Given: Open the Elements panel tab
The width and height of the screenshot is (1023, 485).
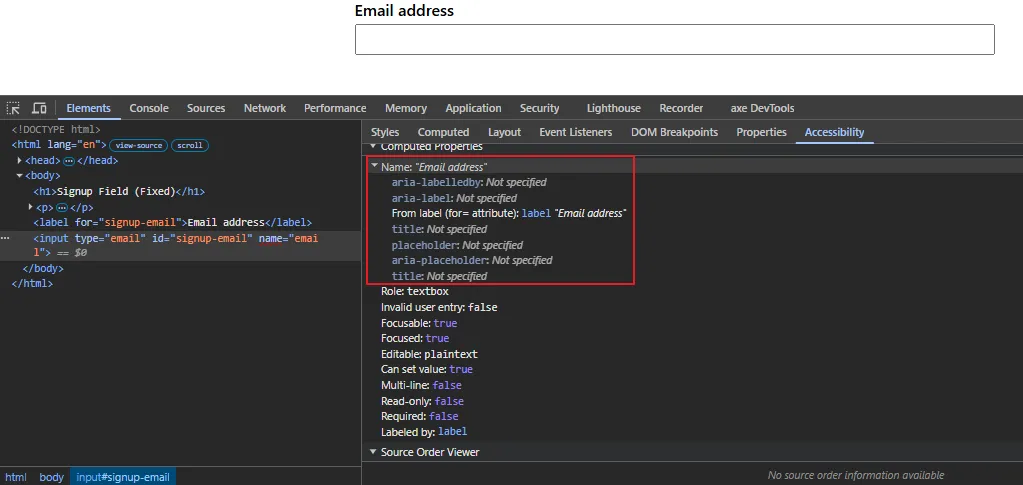Looking at the screenshot, I should [89, 108].
